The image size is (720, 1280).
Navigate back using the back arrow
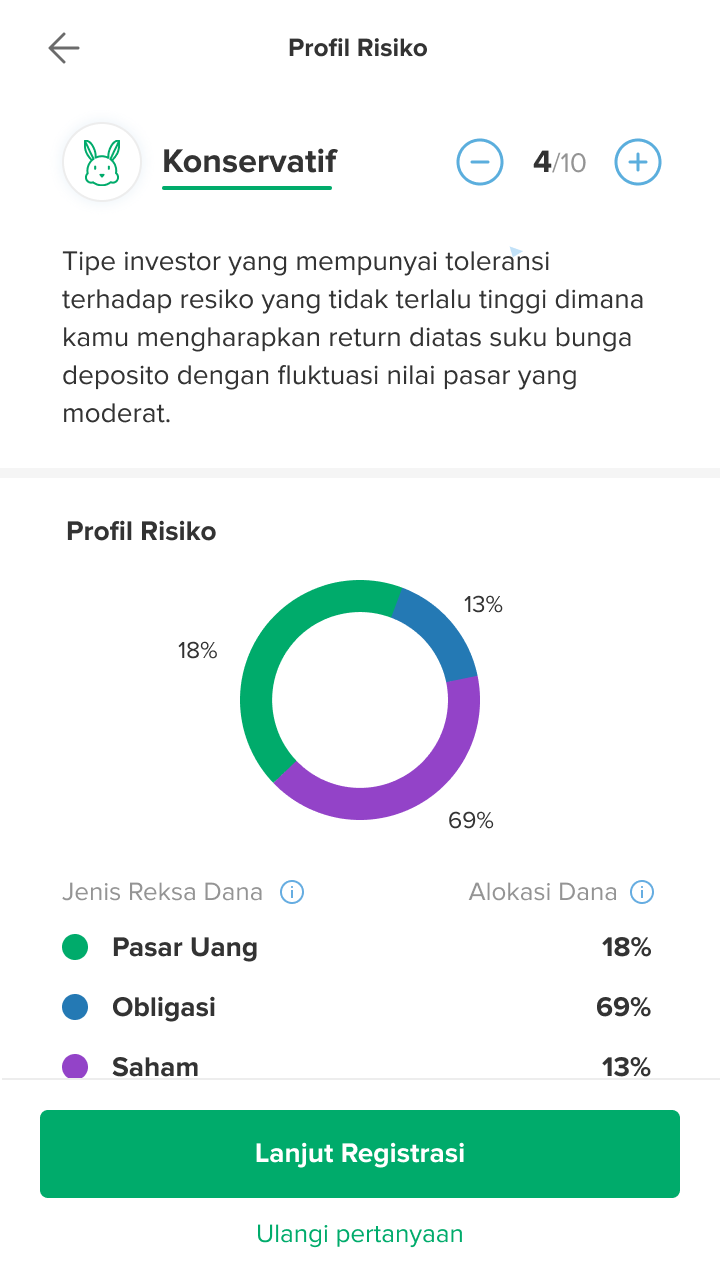tap(63, 47)
